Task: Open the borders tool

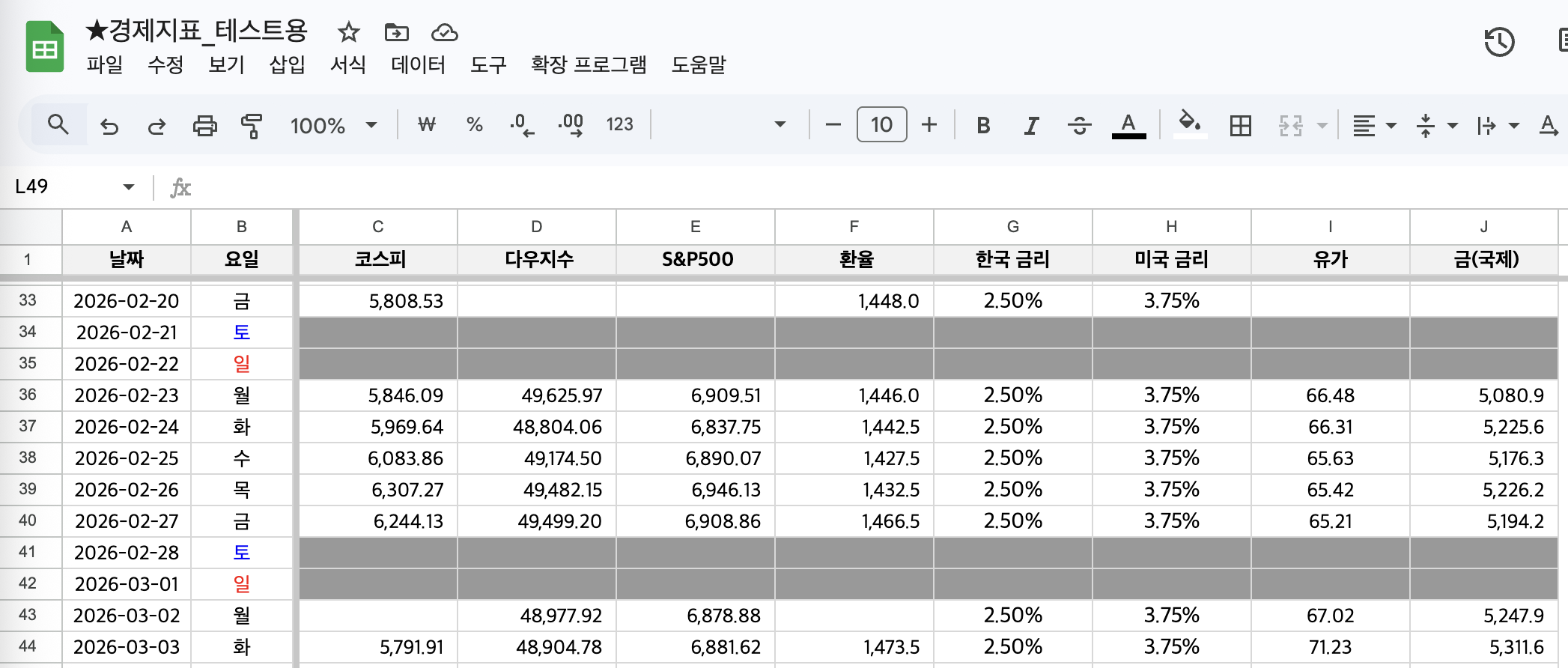Action: [x=1241, y=125]
